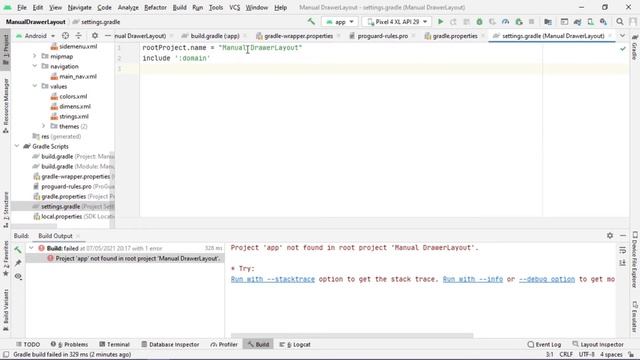Open the Refactor menu
640x360 pixels.
155,7
